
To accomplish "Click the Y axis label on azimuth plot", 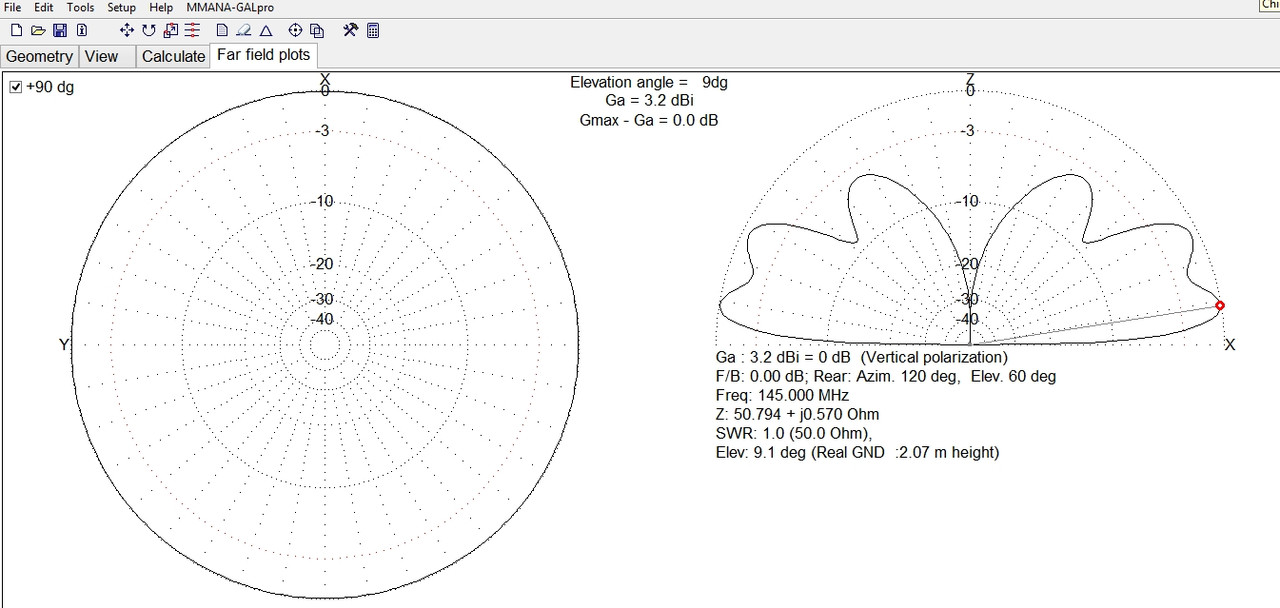I will 64,345.
